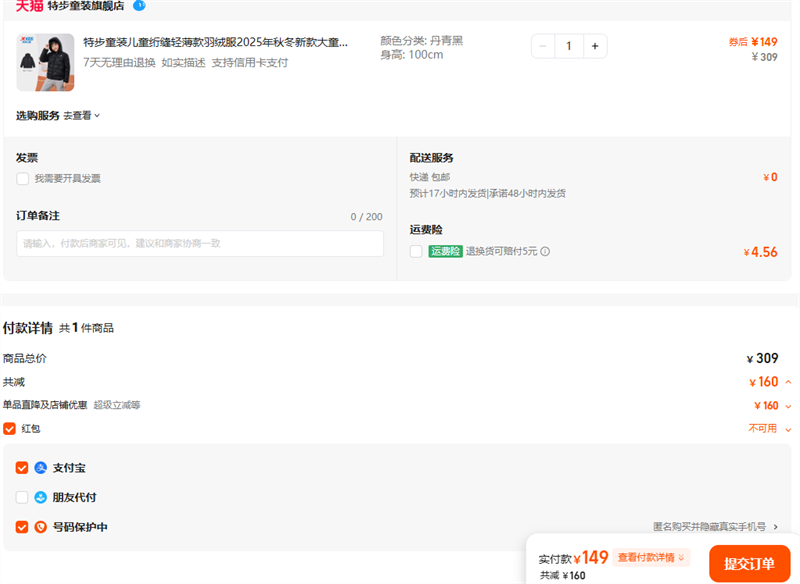Expand 选购服务 via 去查看 dropdown
The width and height of the screenshot is (800, 584).
82,116
